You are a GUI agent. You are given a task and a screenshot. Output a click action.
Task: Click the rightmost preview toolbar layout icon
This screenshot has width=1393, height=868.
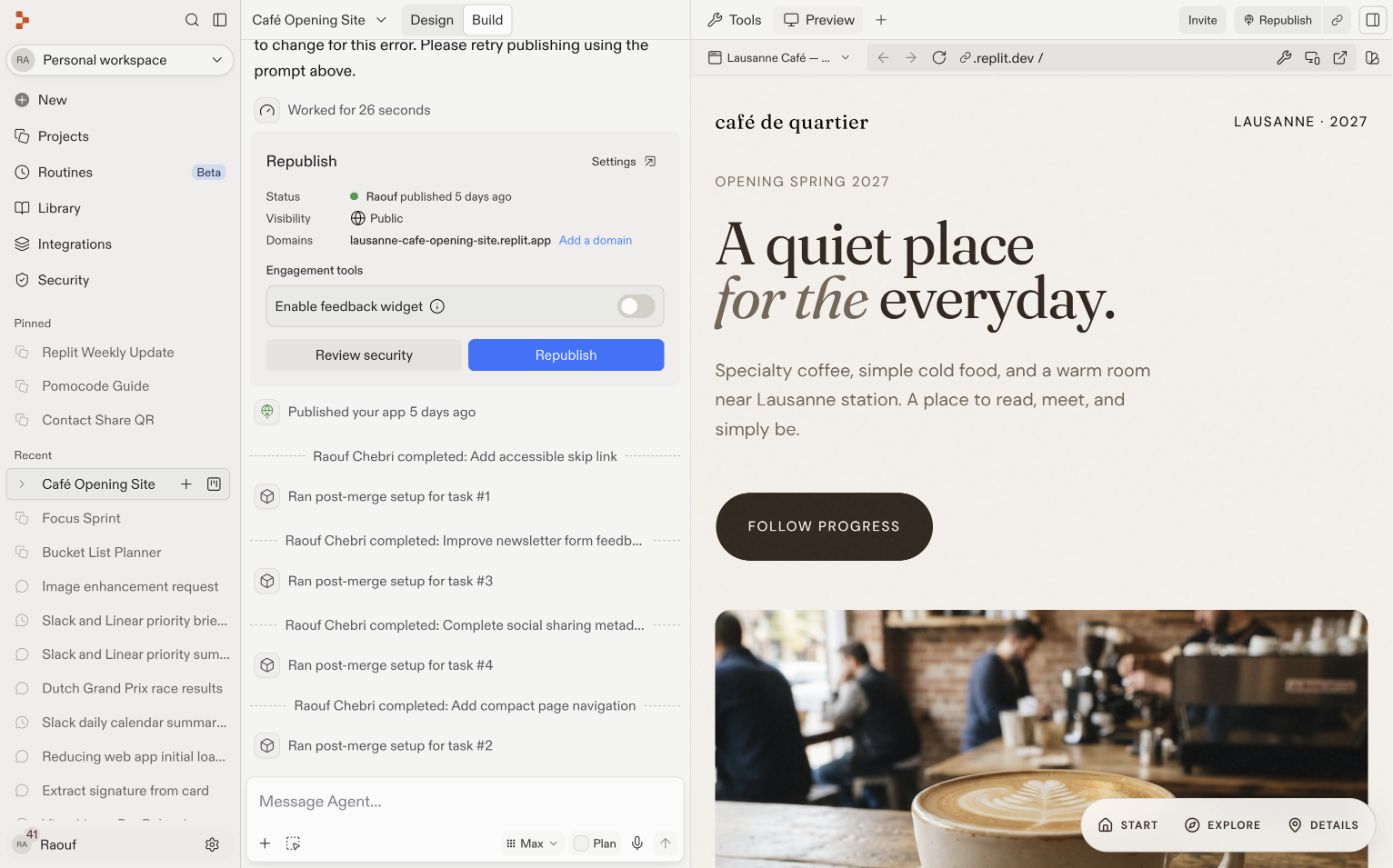pos(1373,58)
